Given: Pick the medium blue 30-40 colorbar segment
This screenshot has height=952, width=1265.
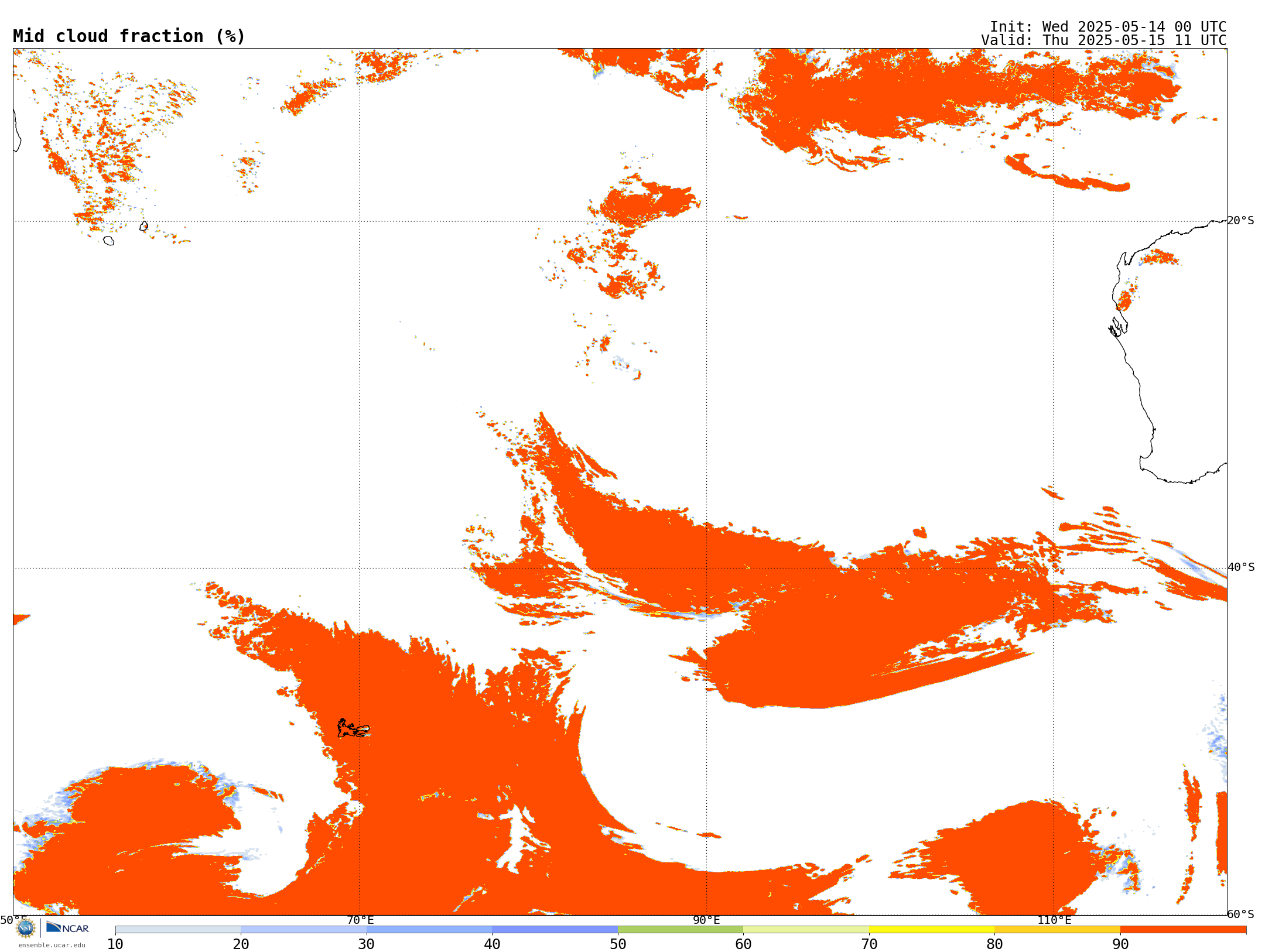Looking at the screenshot, I should (x=429, y=930).
